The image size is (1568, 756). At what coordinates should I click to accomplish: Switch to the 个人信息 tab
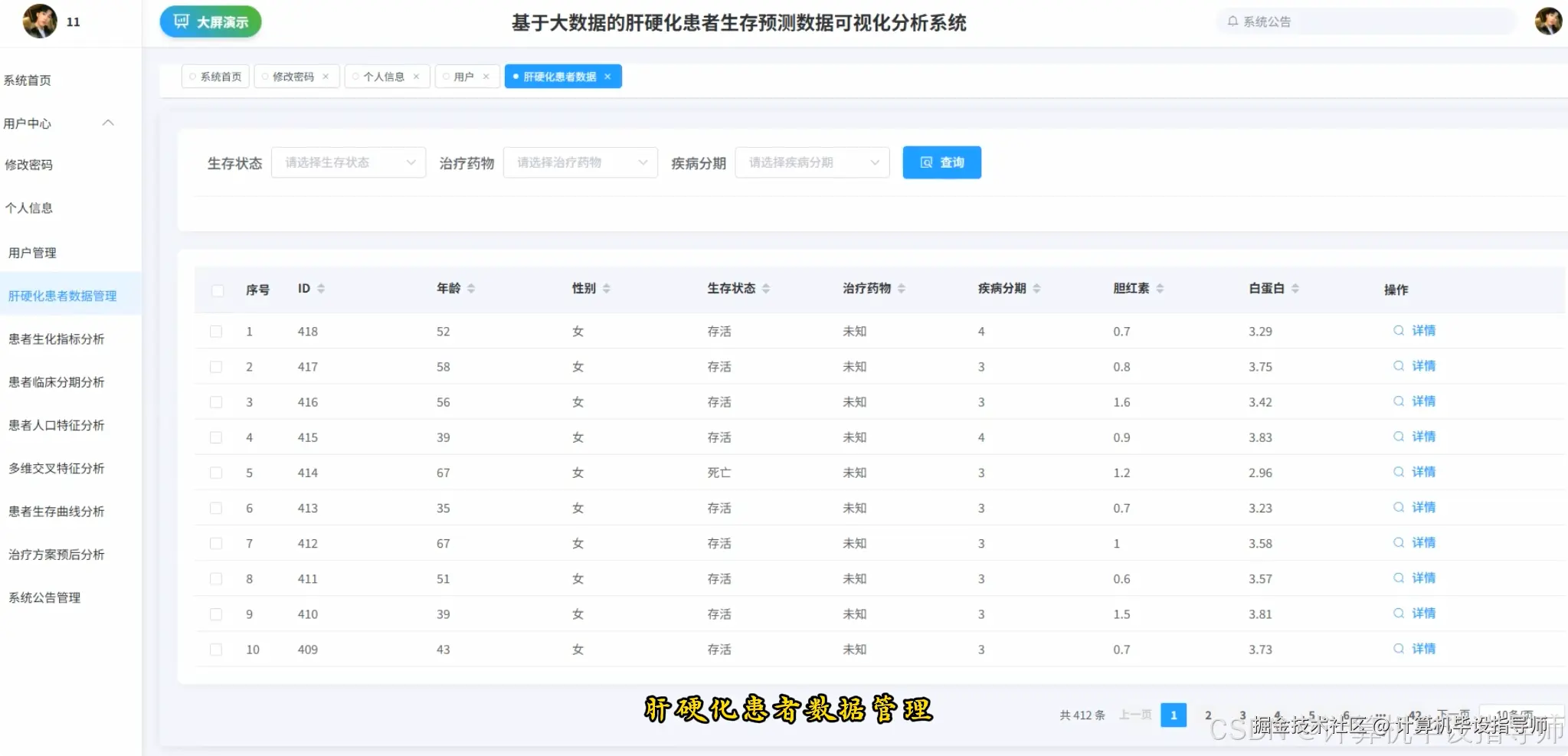384,76
